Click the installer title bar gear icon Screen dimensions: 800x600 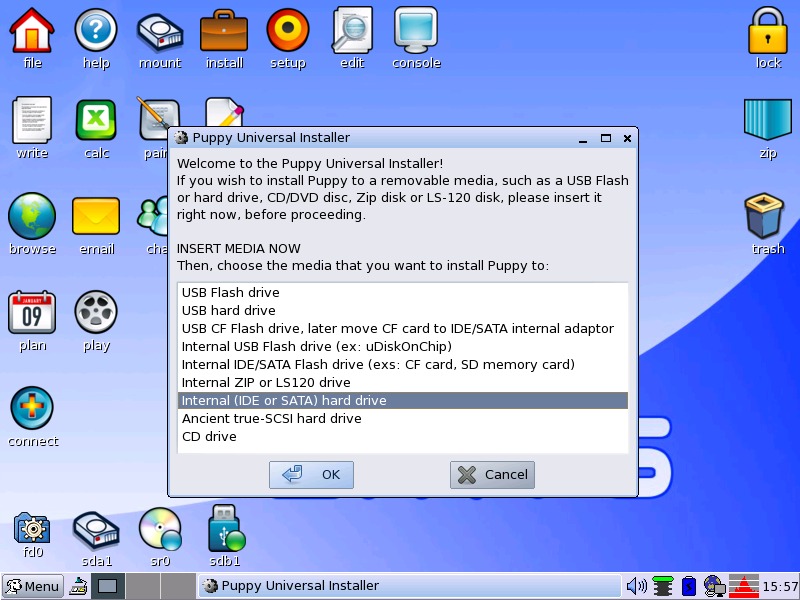(x=180, y=138)
